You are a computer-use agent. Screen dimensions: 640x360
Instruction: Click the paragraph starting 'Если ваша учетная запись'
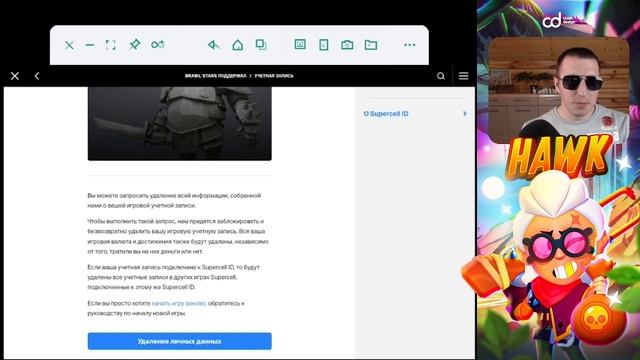tap(173, 277)
